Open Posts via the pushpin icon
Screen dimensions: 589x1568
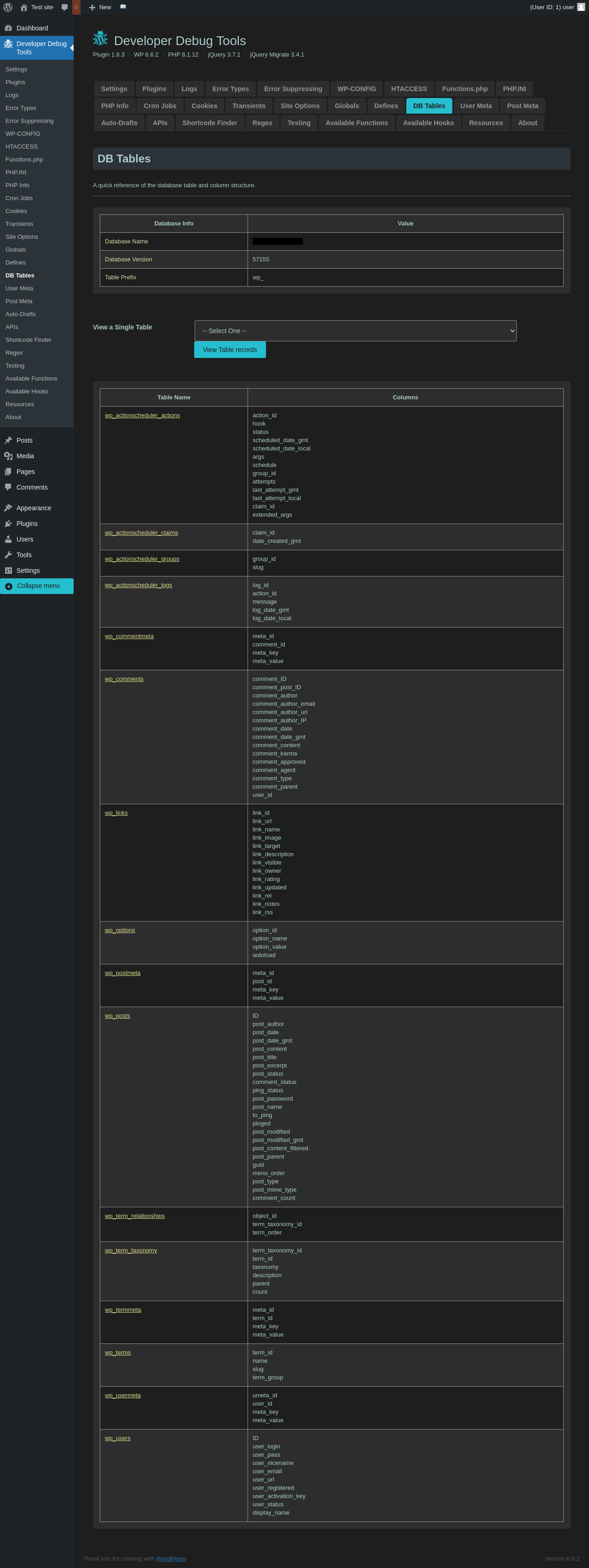[x=8, y=440]
